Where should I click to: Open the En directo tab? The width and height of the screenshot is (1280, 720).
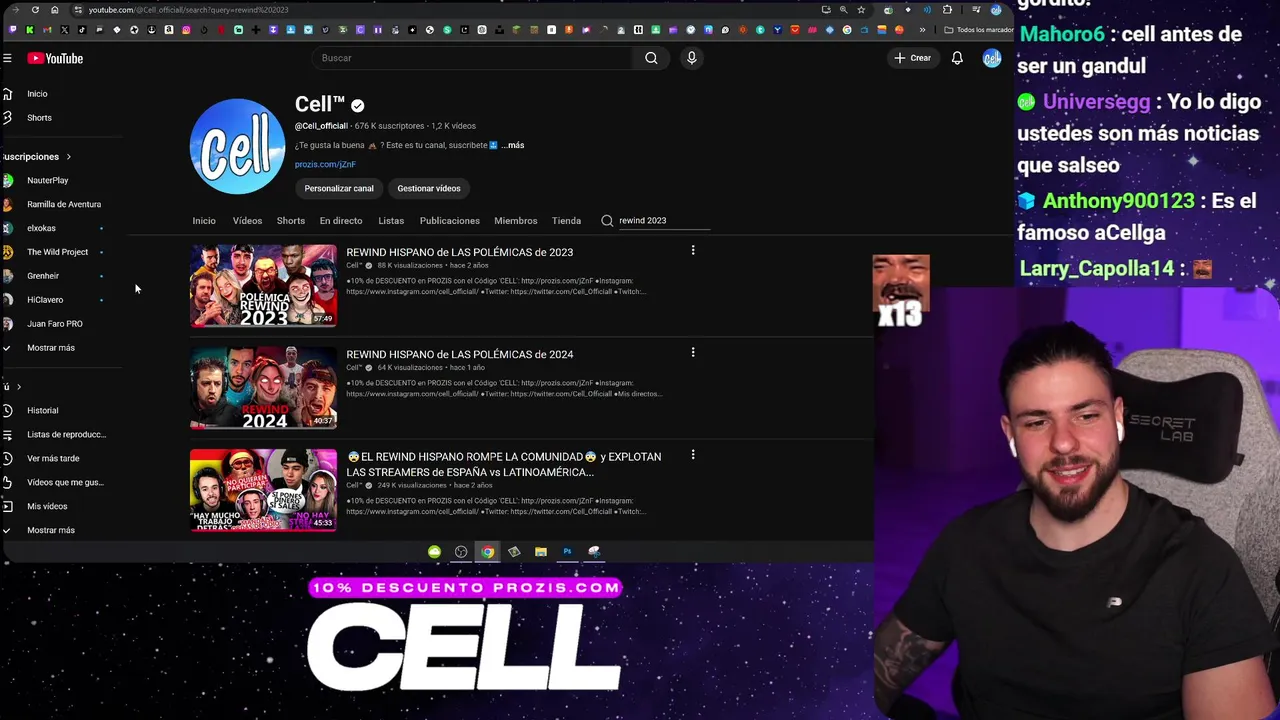tap(341, 220)
